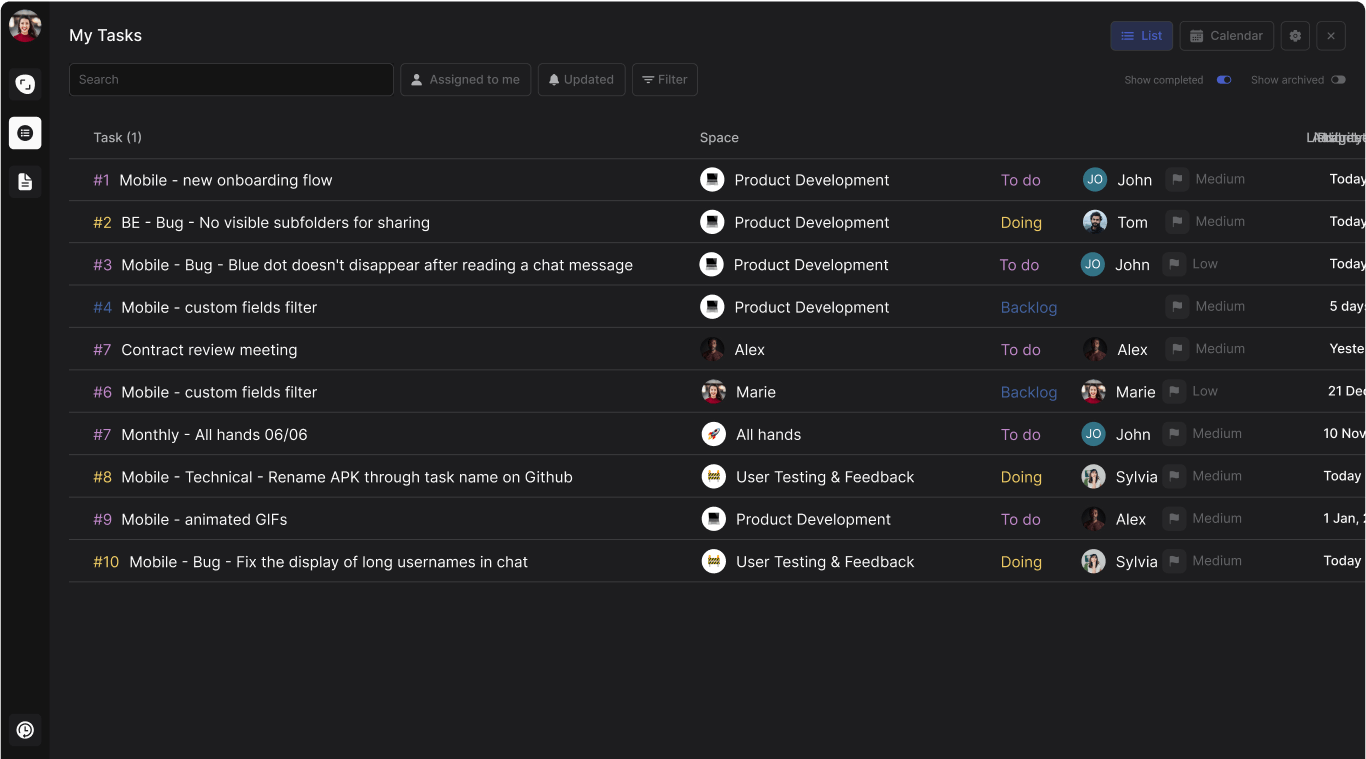Open the view settings gear icon
This screenshot has height=759, width=1366.
(1295, 35)
